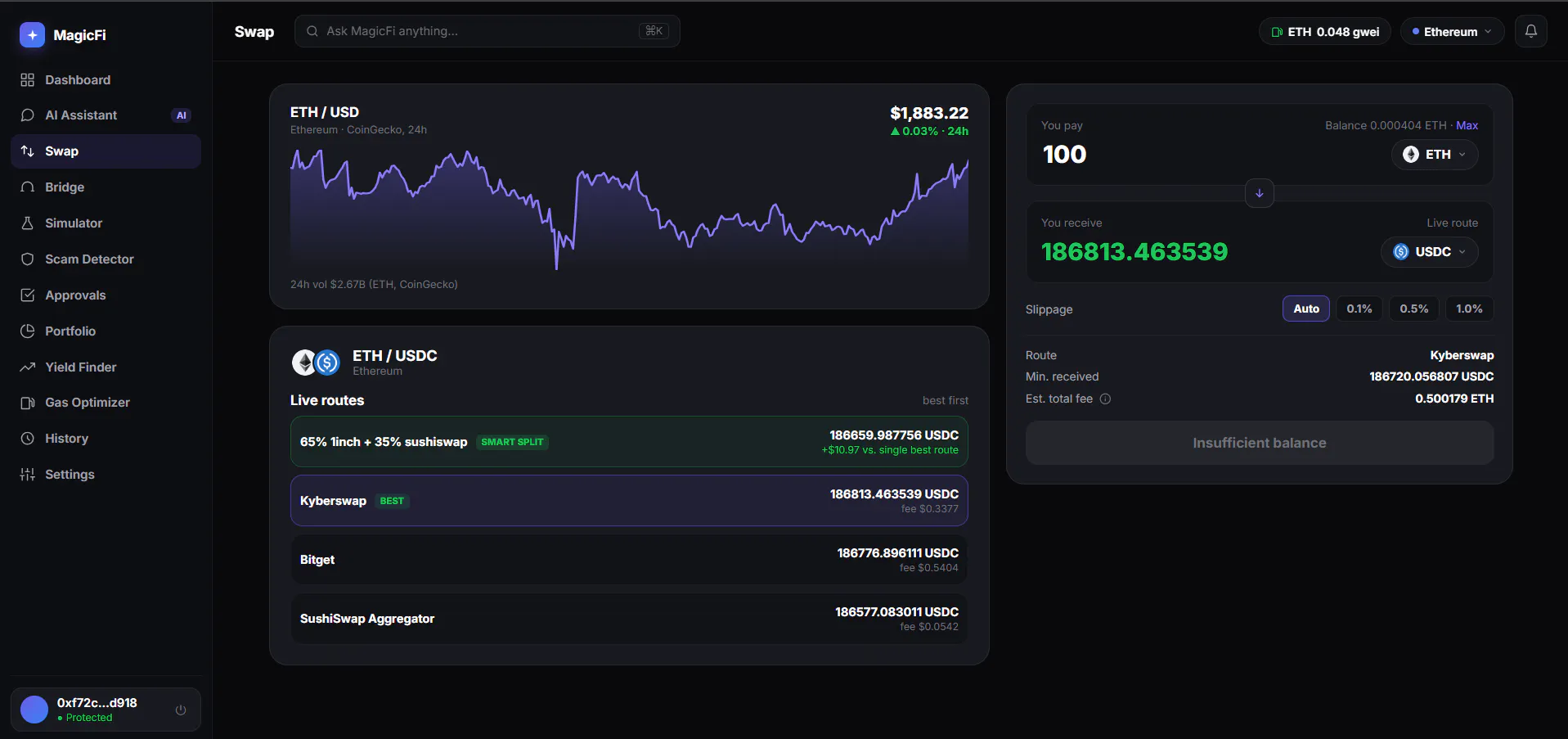Click the Gas Optimizer fuel pump icon
This screenshot has height=739, width=1568.
point(28,403)
